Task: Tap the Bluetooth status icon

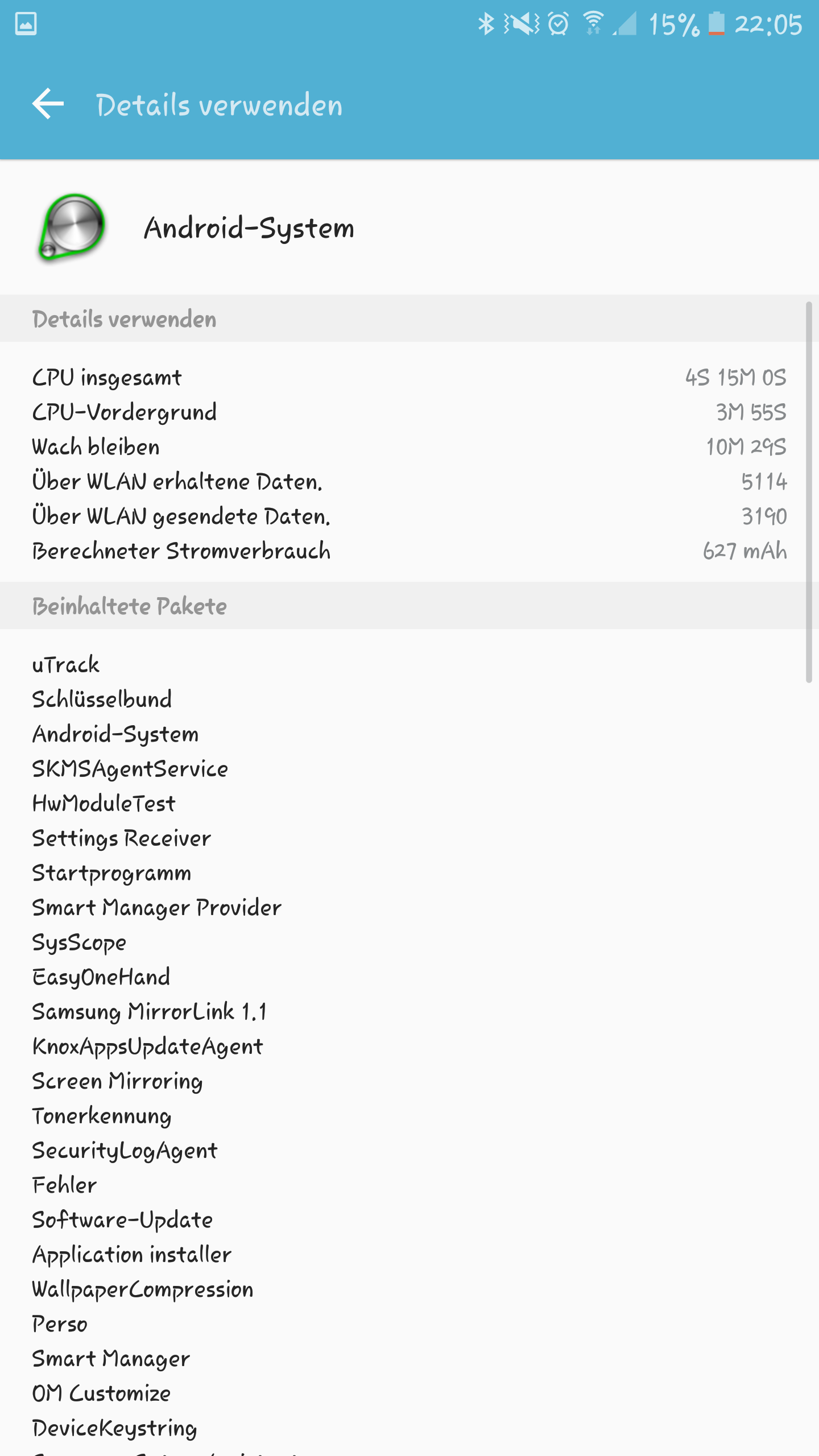Action: tap(486, 24)
